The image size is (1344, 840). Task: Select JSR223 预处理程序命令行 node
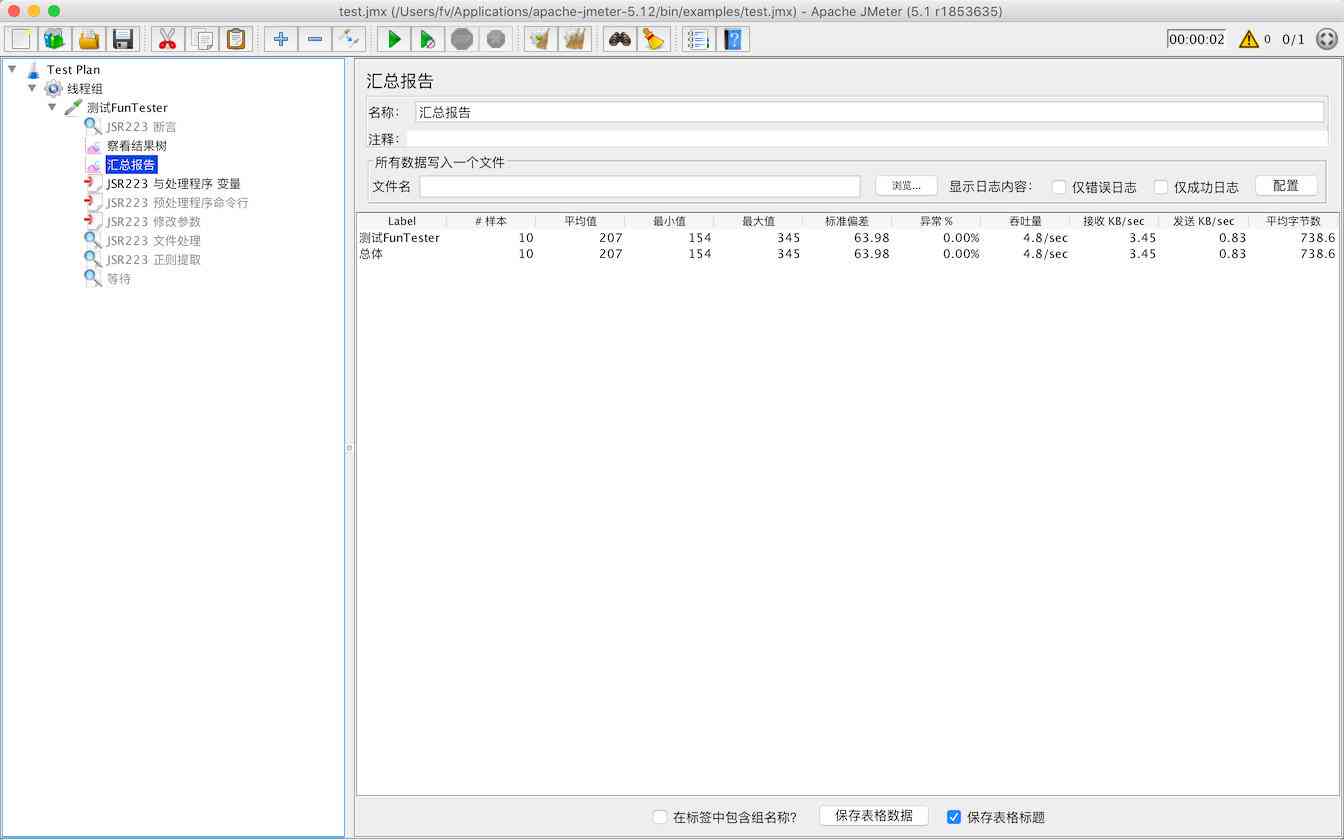tap(177, 203)
